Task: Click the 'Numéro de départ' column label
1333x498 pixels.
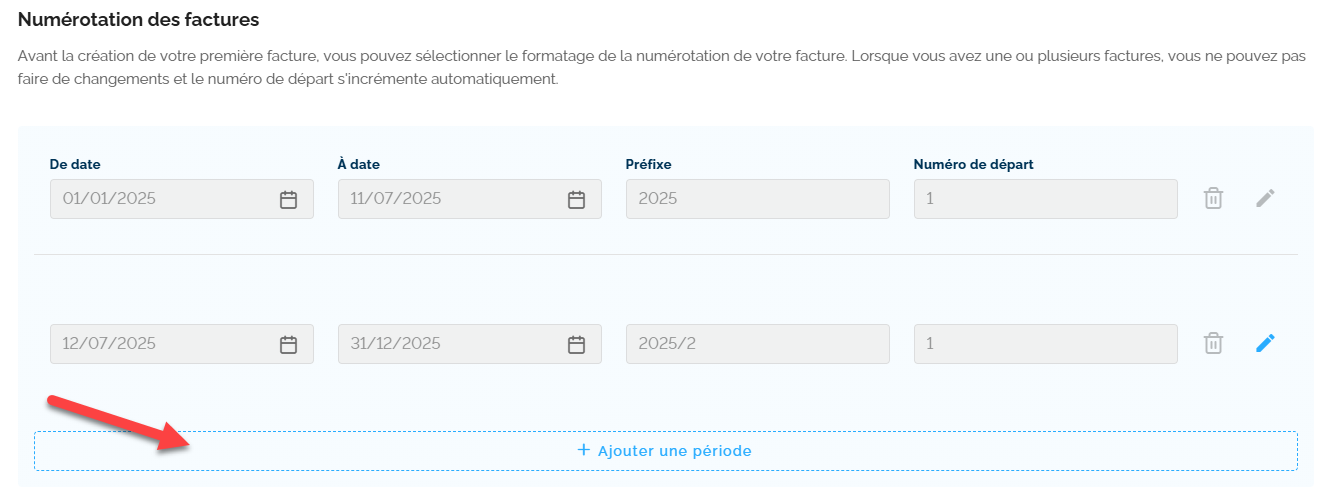Action: pyautogui.click(x=973, y=164)
